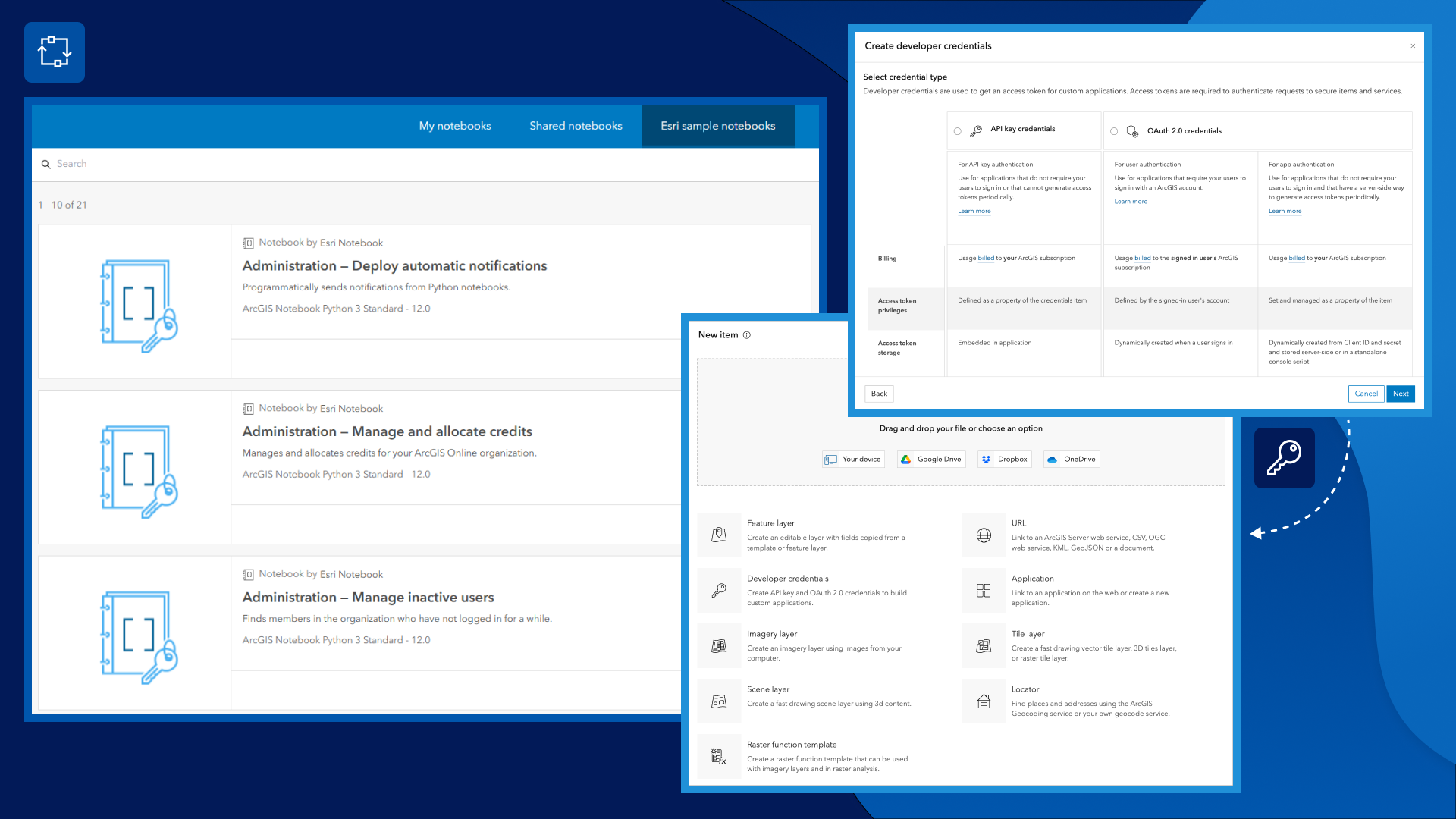Click the Locator icon
1456x819 pixels.
[x=984, y=701]
